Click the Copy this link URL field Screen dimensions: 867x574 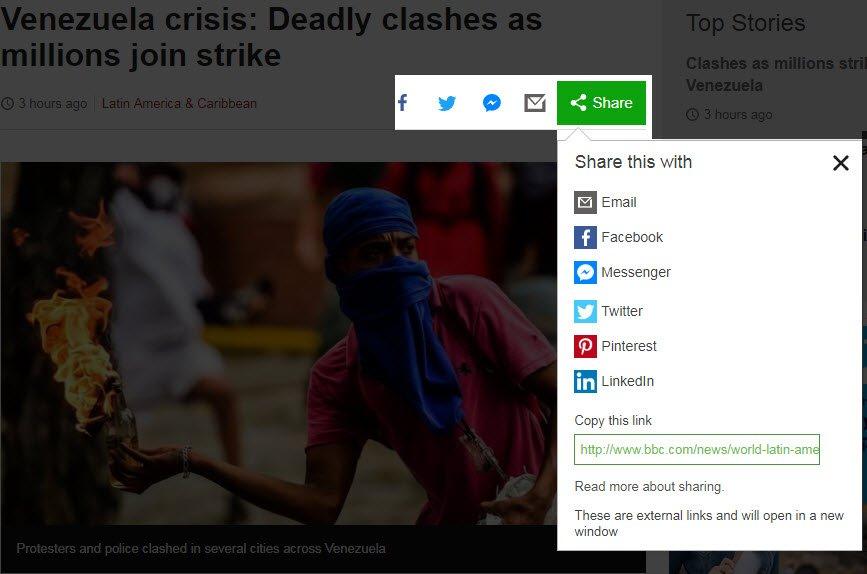[697, 450]
